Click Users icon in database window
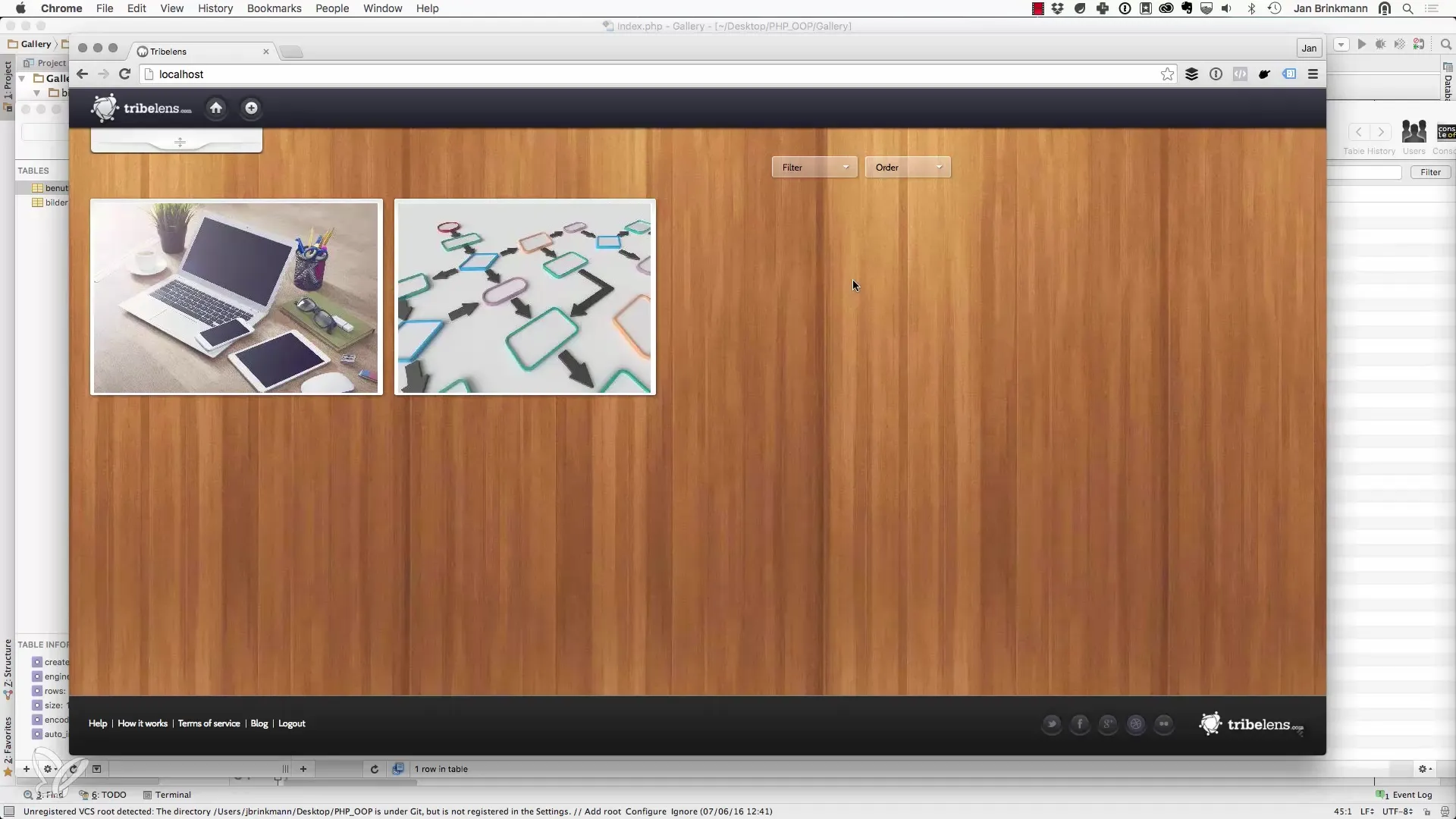Viewport: 1456px width, 819px height. tap(1414, 132)
